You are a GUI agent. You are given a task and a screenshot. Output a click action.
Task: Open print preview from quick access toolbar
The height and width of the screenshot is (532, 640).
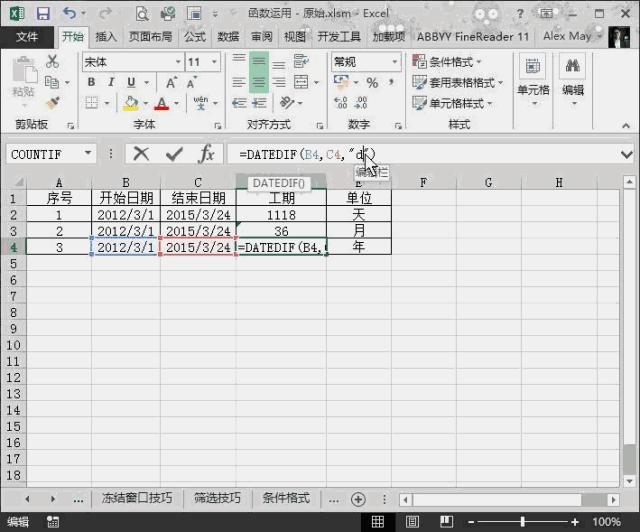pyautogui.click(x=142, y=13)
